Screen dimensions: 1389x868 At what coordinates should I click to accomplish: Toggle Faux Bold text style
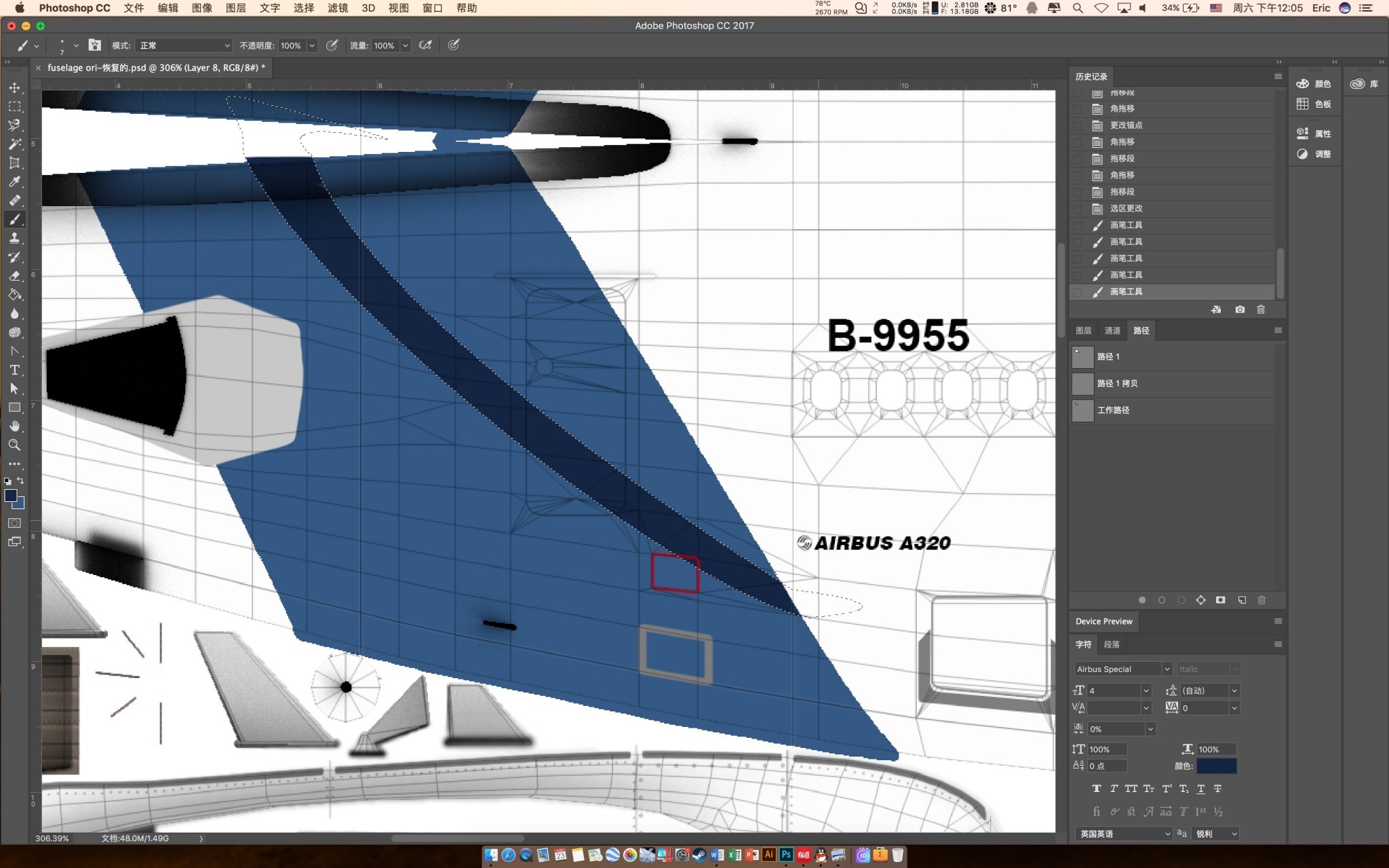[x=1097, y=789]
